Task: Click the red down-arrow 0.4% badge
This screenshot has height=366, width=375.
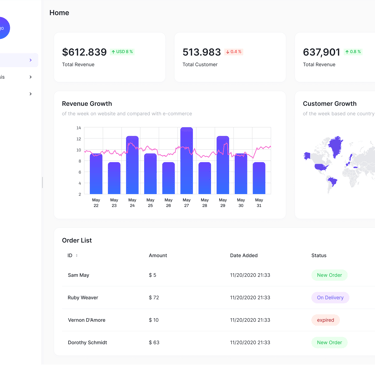Action: (234, 52)
